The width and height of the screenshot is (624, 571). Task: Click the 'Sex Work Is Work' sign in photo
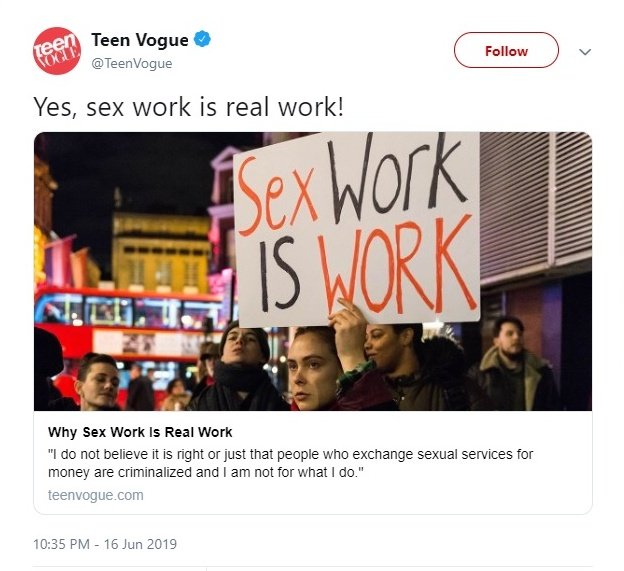(357, 228)
